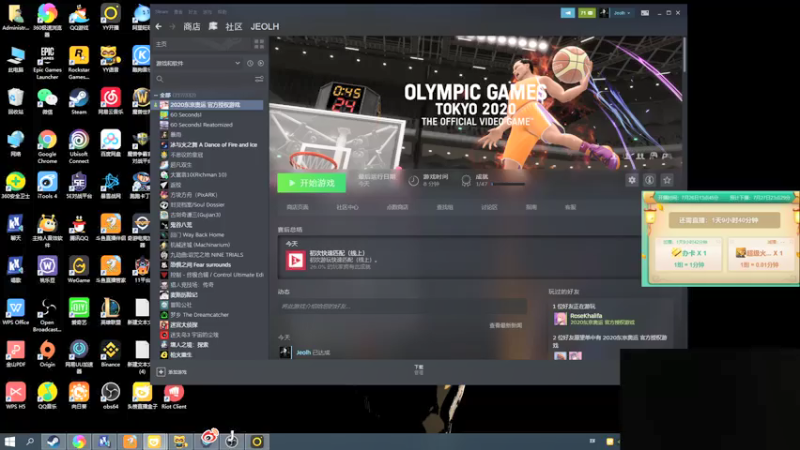The height and width of the screenshot is (450, 800).
Task: Open Steam desktop shortcut icon
Action: (79, 101)
